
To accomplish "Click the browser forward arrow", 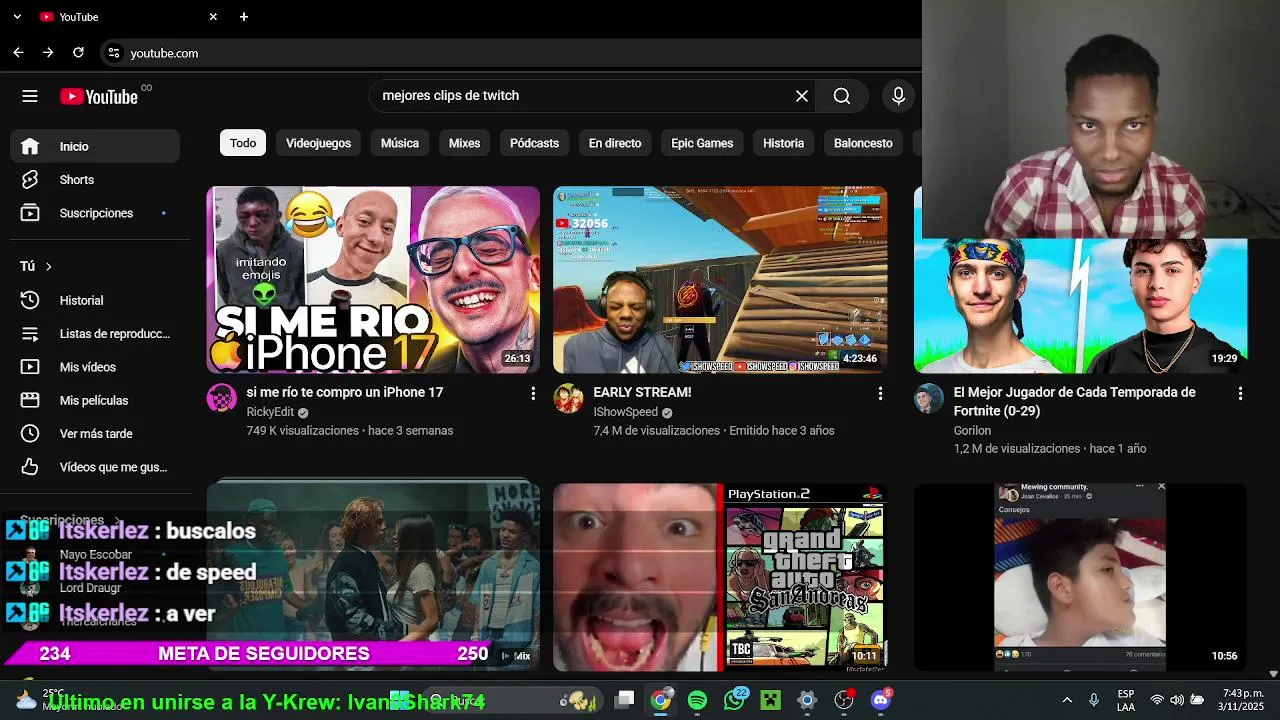I will pos(48,53).
